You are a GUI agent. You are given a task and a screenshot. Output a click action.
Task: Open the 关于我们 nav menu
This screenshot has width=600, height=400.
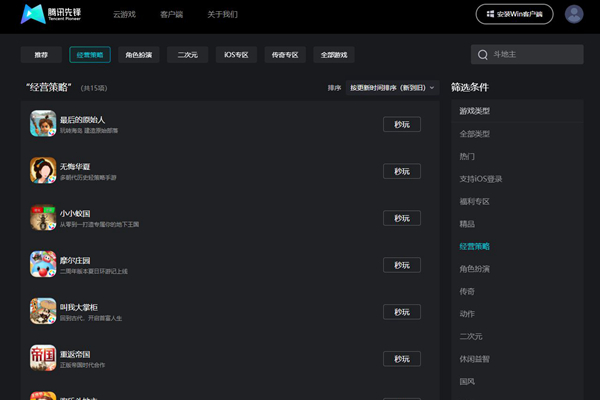coord(222,14)
